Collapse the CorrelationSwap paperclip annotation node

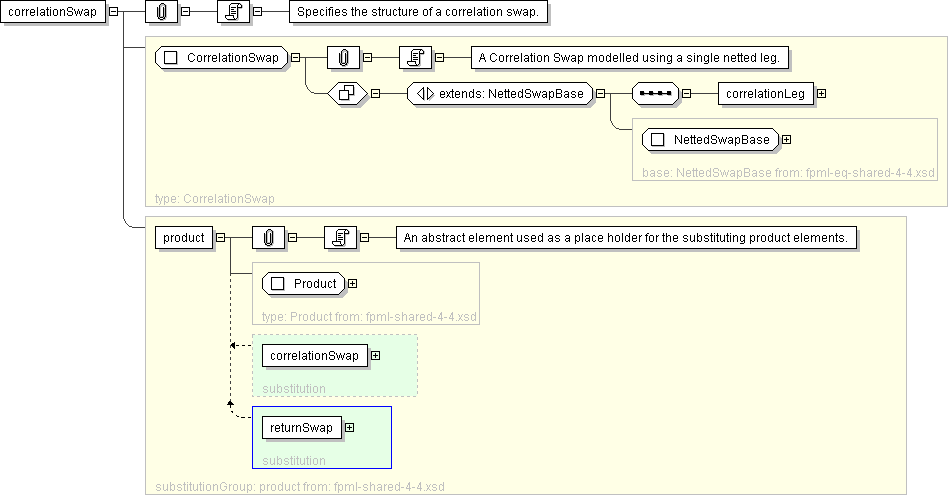click(367, 57)
